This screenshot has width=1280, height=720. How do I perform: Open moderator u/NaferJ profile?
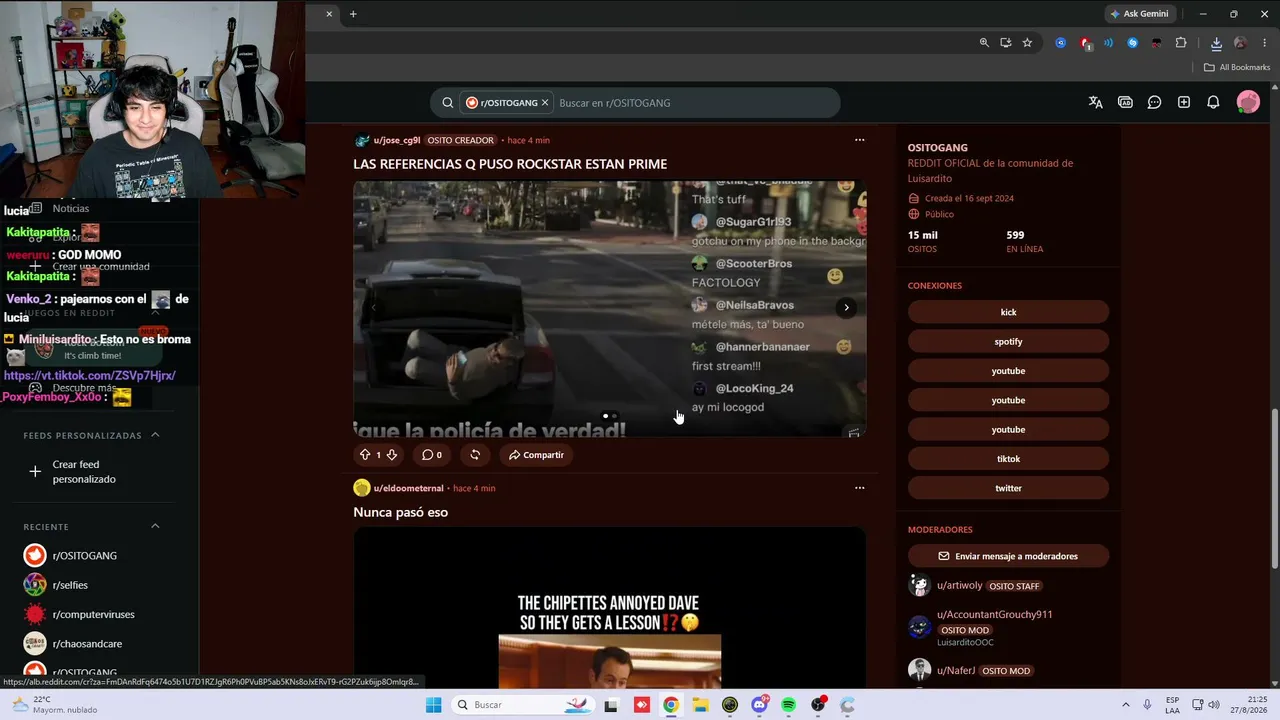(955, 671)
